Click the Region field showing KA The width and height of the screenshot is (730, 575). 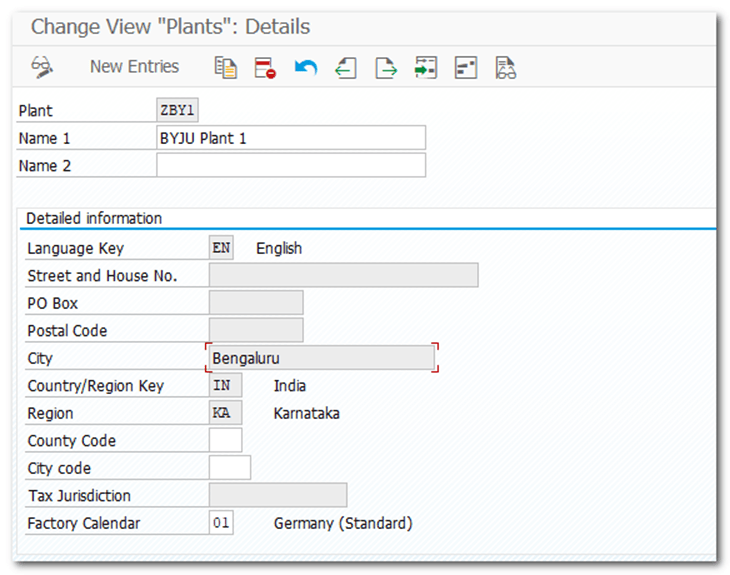pyautogui.click(x=225, y=413)
